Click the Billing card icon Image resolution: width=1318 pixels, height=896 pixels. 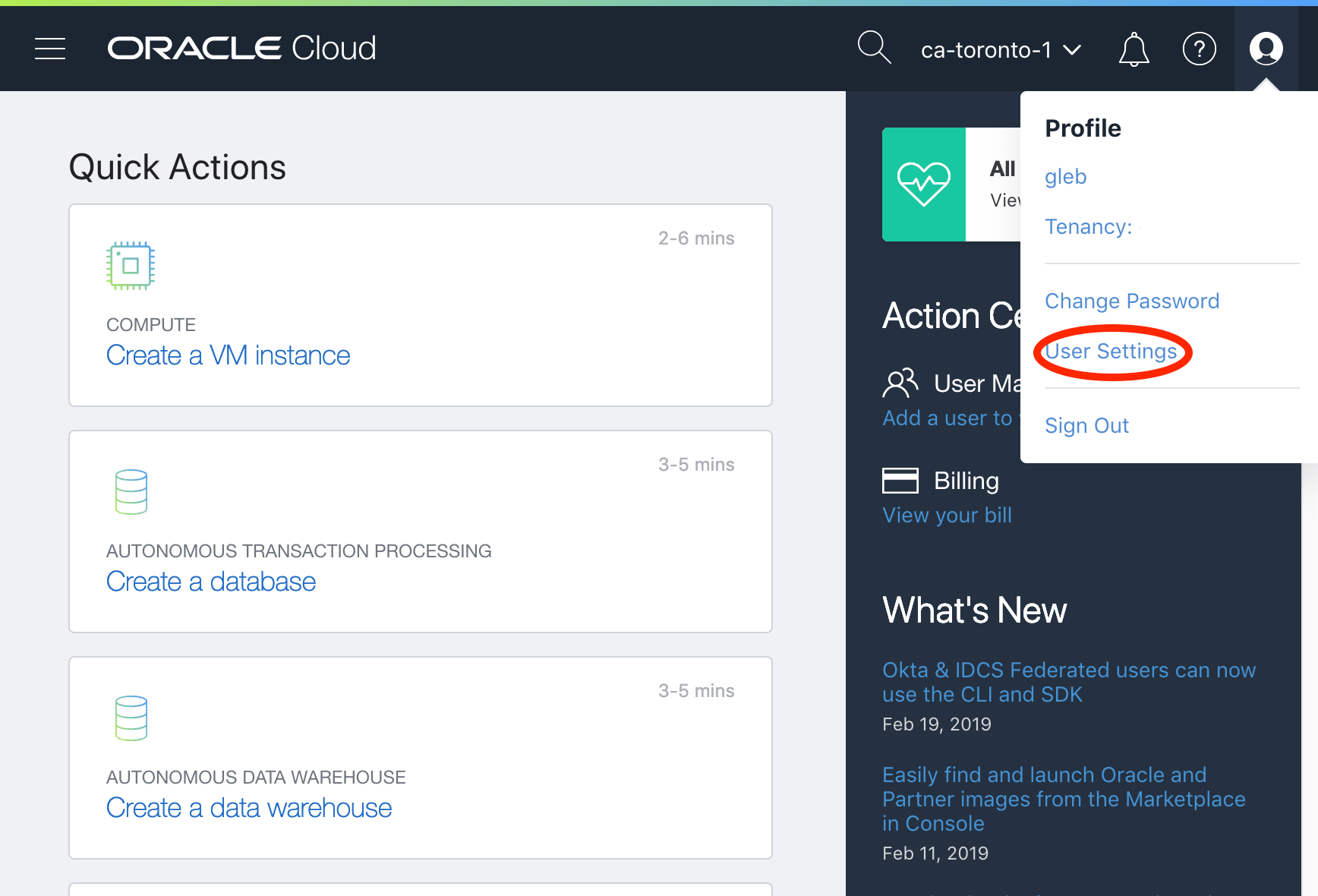900,480
